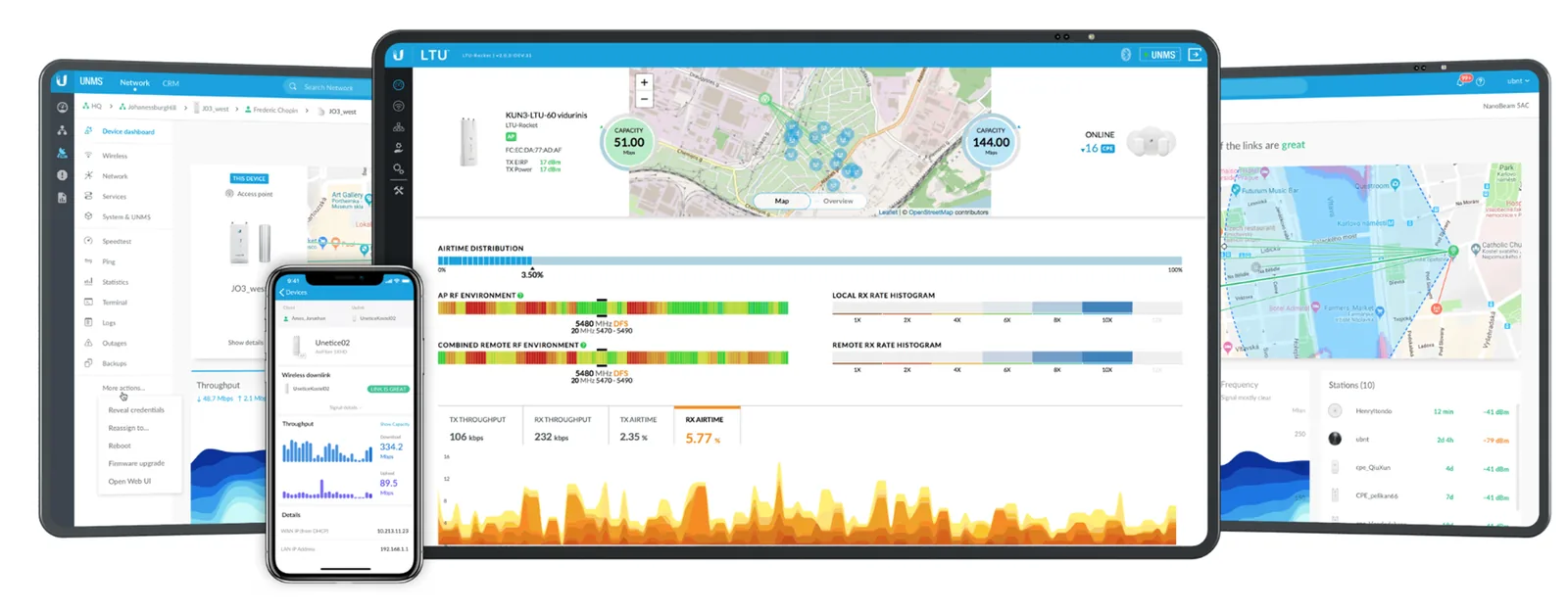Switch map toggle to Overview
The height and width of the screenshot is (612, 1568).
[x=838, y=201]
